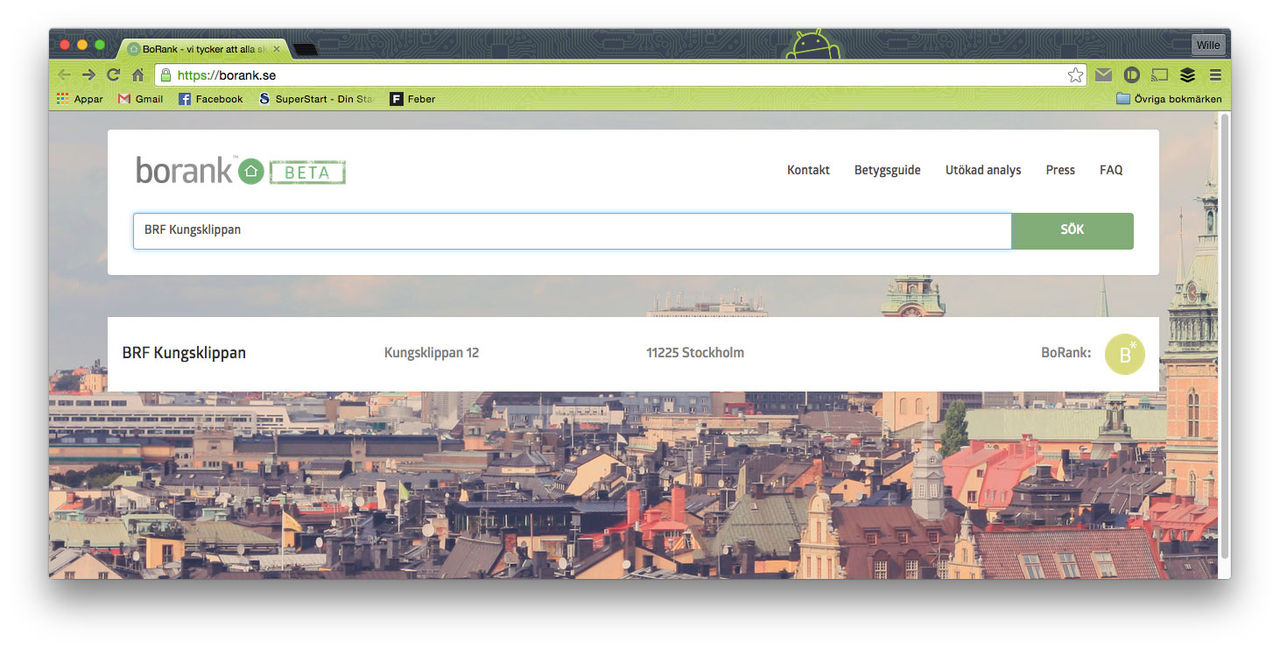Open the Gmail bookmark
The image size is (1280, 649).
tap(140, 99)
